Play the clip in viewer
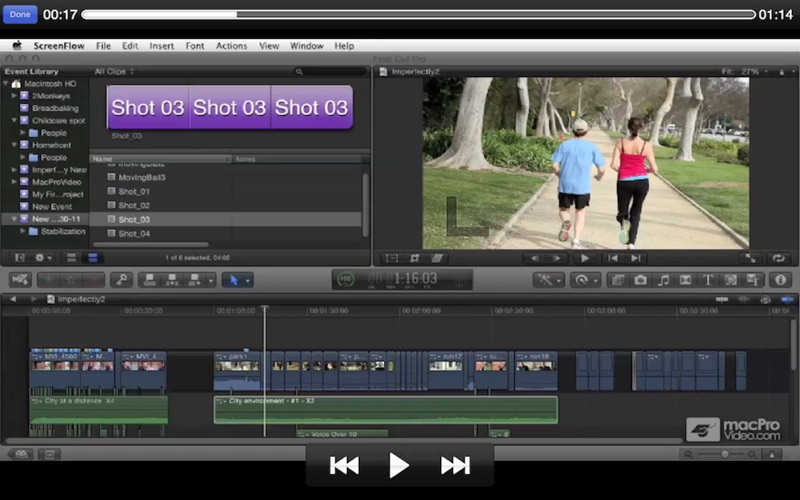 (585, 258)
